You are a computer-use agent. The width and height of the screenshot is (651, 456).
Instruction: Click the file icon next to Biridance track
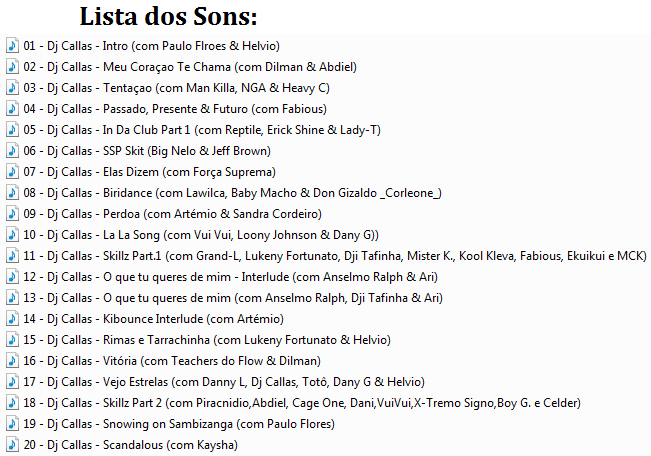pos(11,193)
